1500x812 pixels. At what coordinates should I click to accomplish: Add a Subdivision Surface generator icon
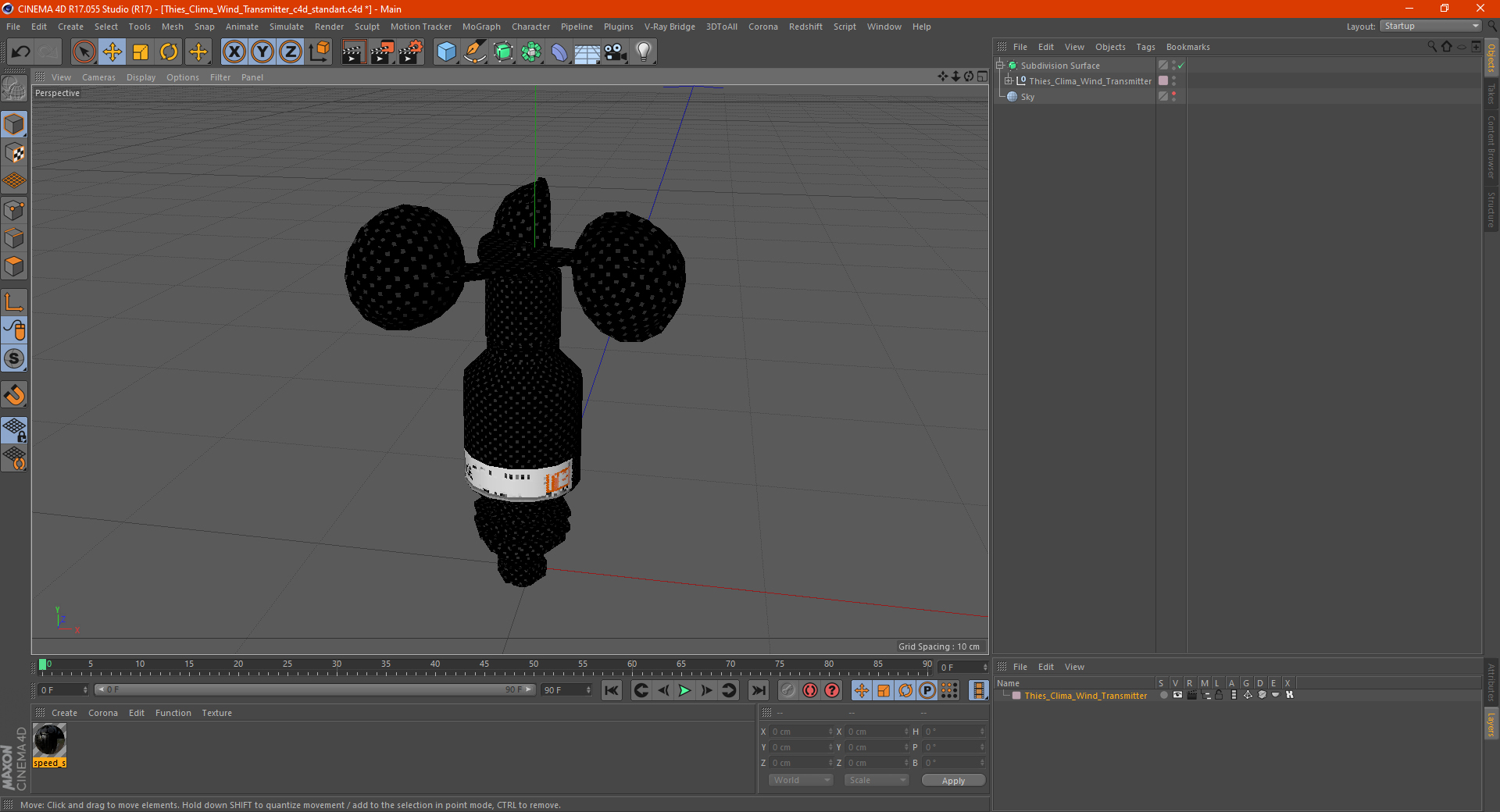503,52
